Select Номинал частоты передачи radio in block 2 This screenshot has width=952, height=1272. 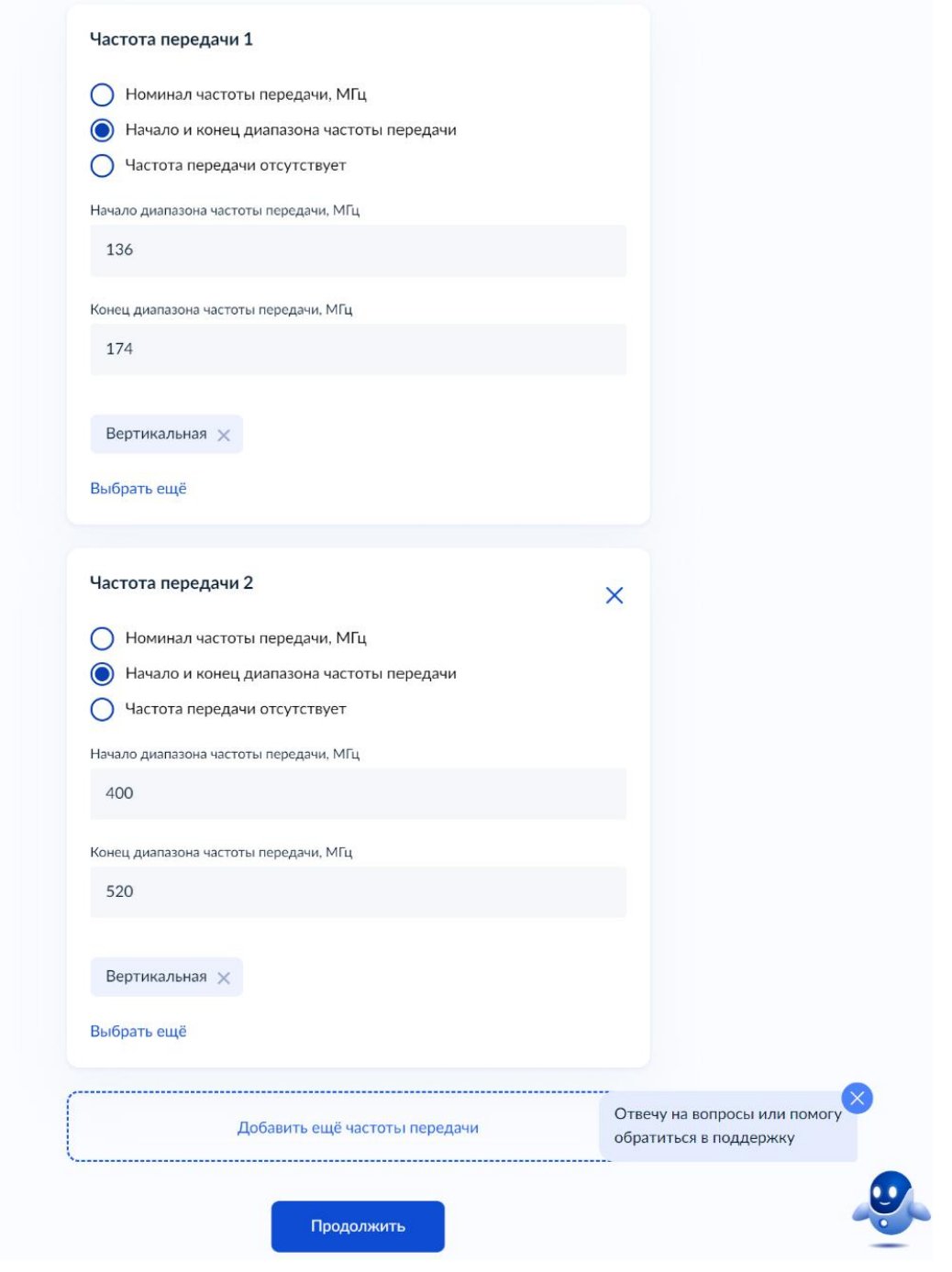pyautogui.click(x=103, y=638)
